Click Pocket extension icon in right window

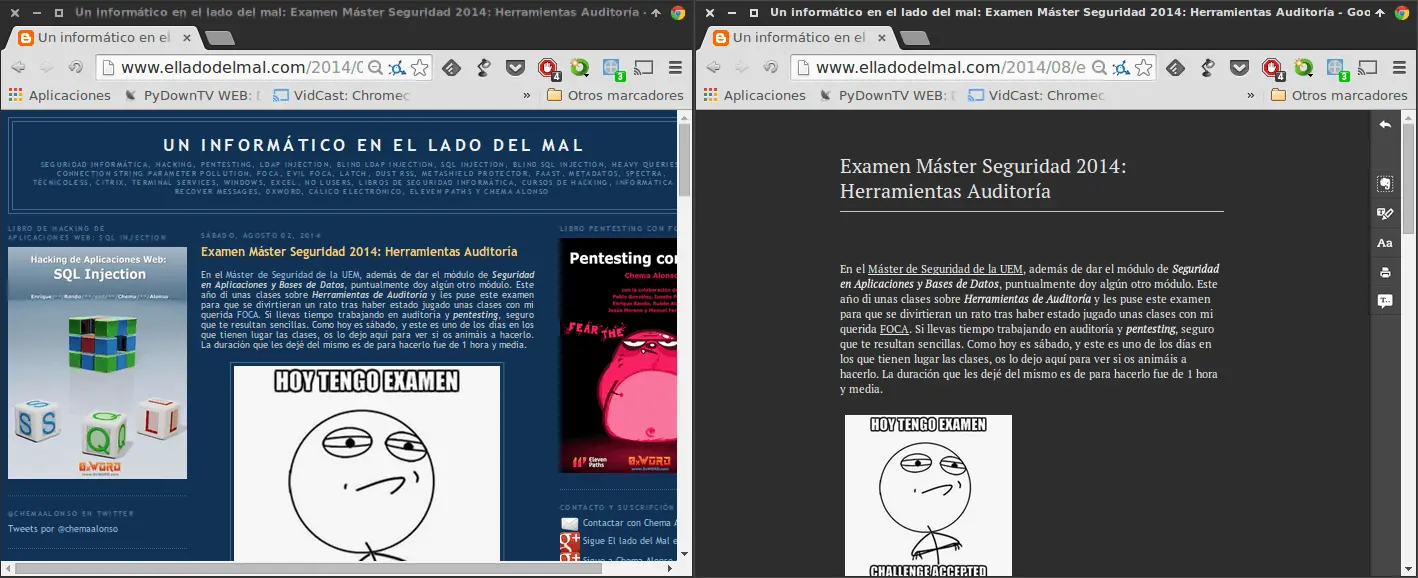[x=1239, y=68]
